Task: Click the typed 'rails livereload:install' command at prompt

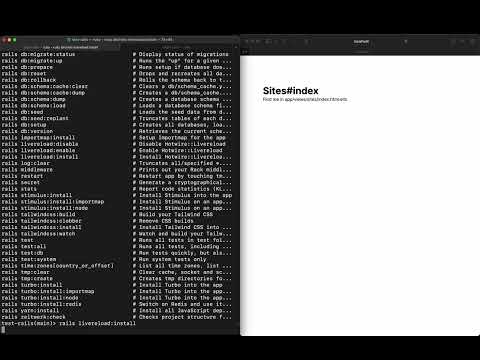Action: click(x=97, y=323)
